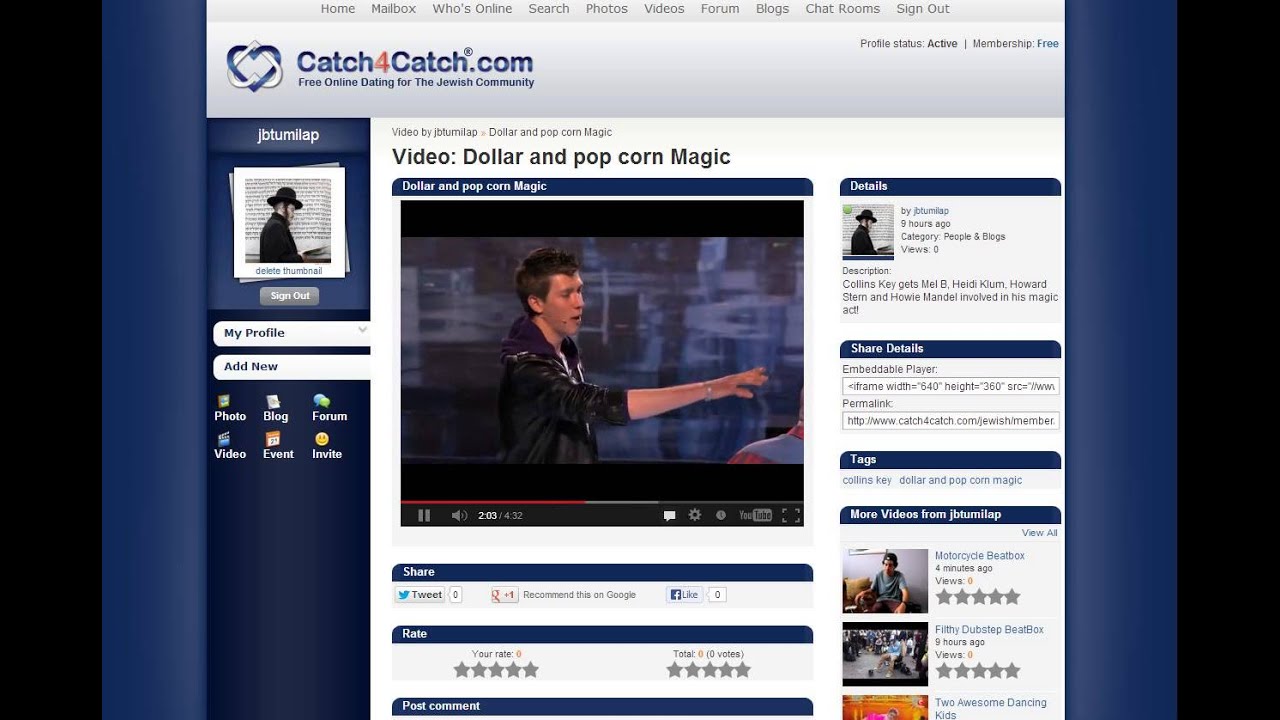Open Filthy Dubstep BeatBox video link

click(x=989, y=630)
